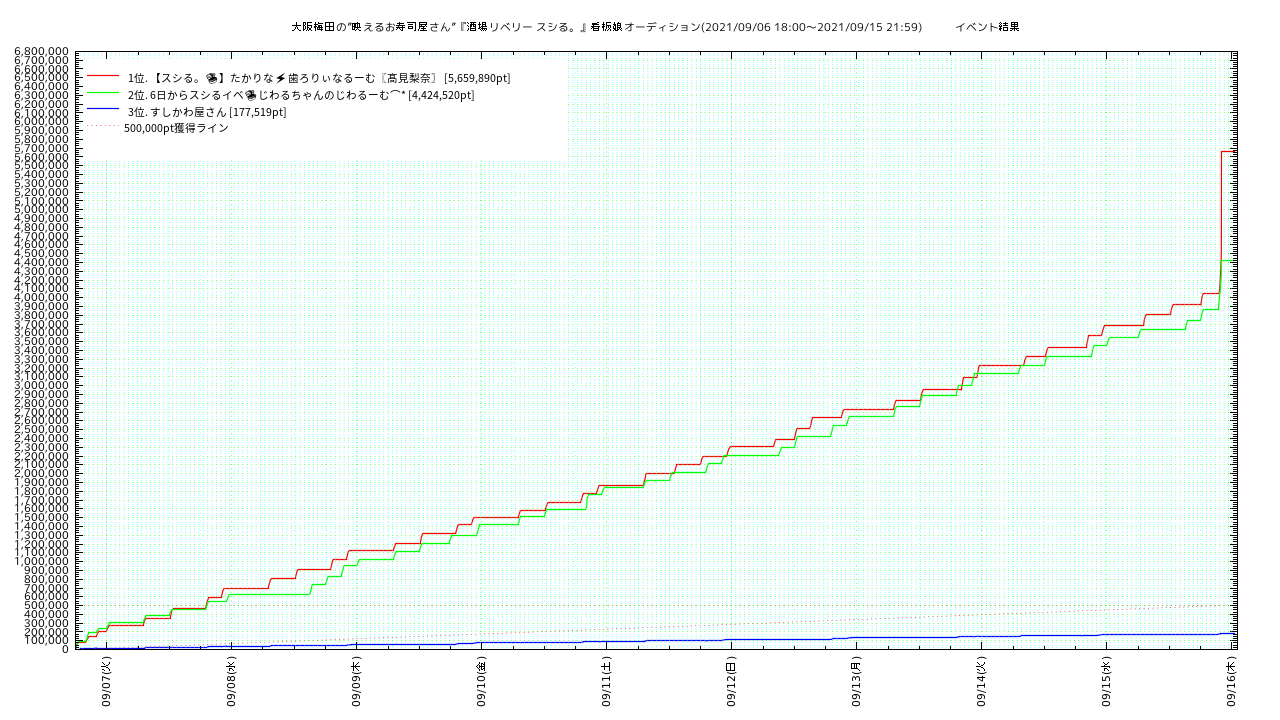Viewport: 1280px width, 720px height.
Task: Click the 3,000,000 y-axis value
Action: (41, 385)
